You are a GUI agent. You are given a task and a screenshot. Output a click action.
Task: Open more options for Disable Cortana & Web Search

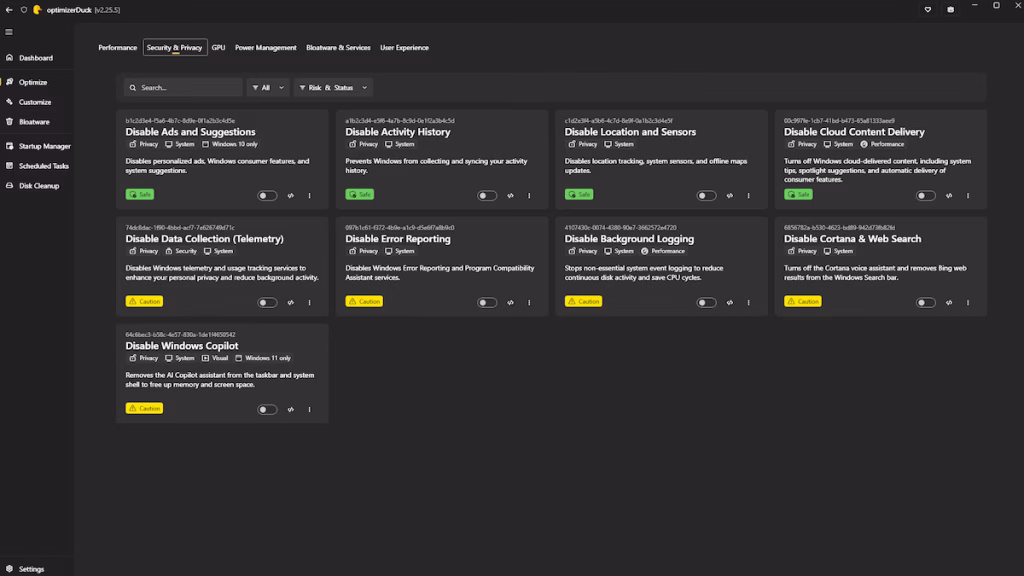[x=968, y=302]
